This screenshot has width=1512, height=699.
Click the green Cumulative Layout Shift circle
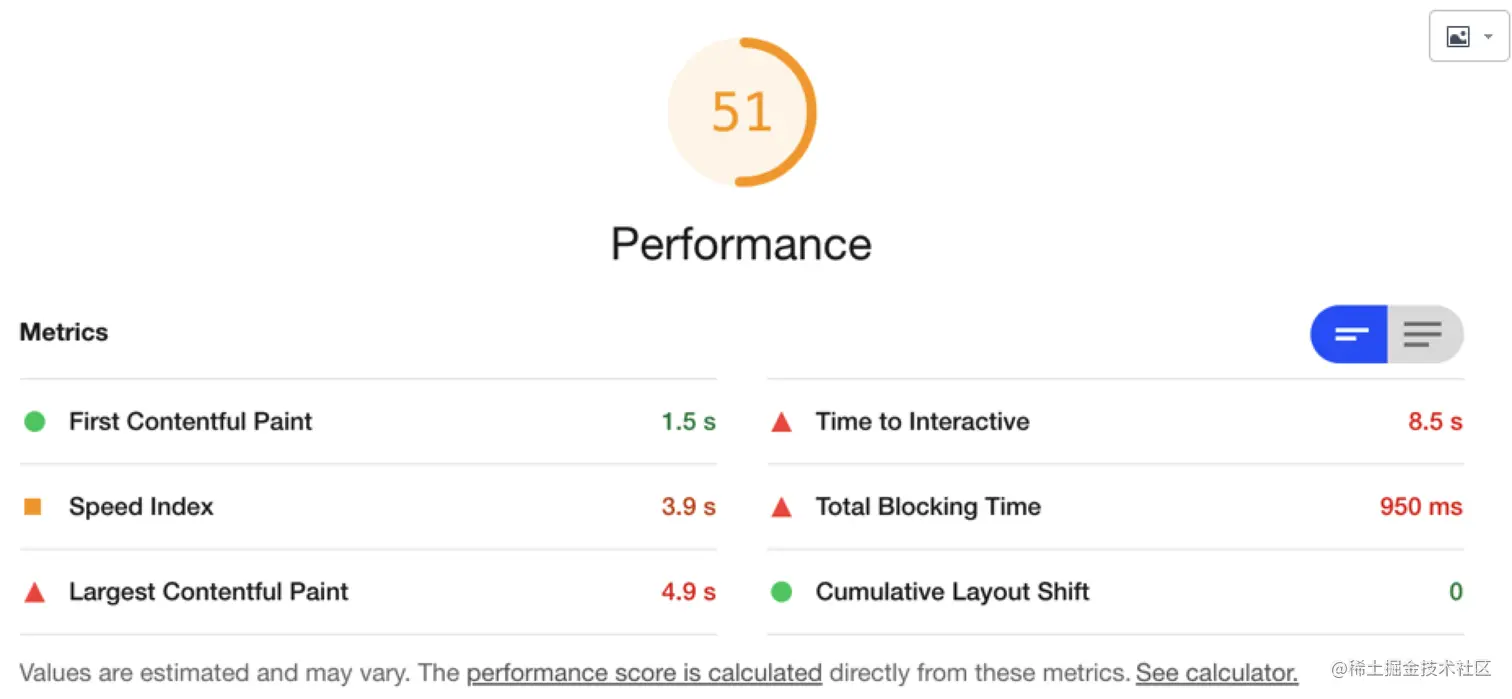(782, 592)
